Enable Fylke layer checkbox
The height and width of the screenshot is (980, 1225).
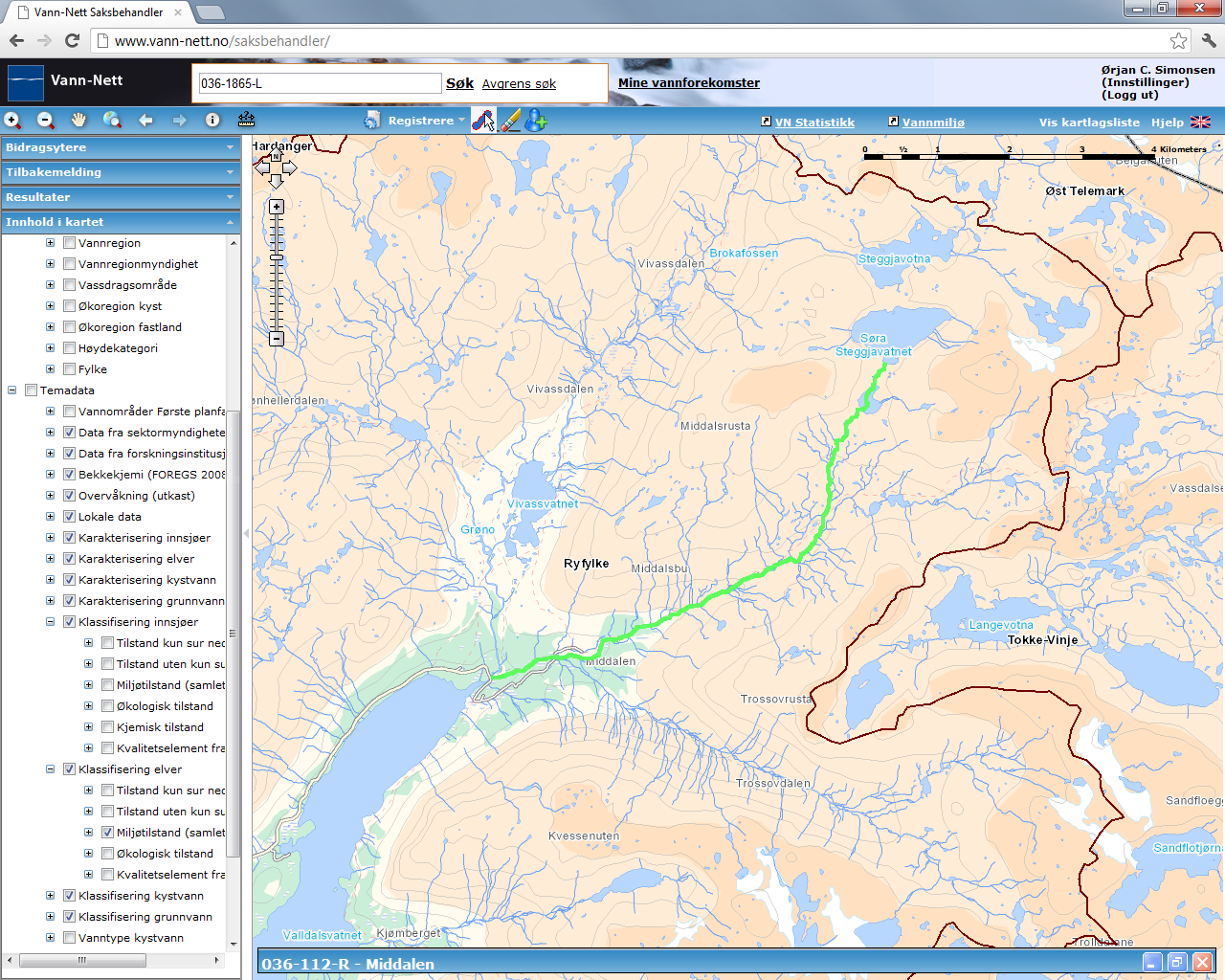point(69,369)
